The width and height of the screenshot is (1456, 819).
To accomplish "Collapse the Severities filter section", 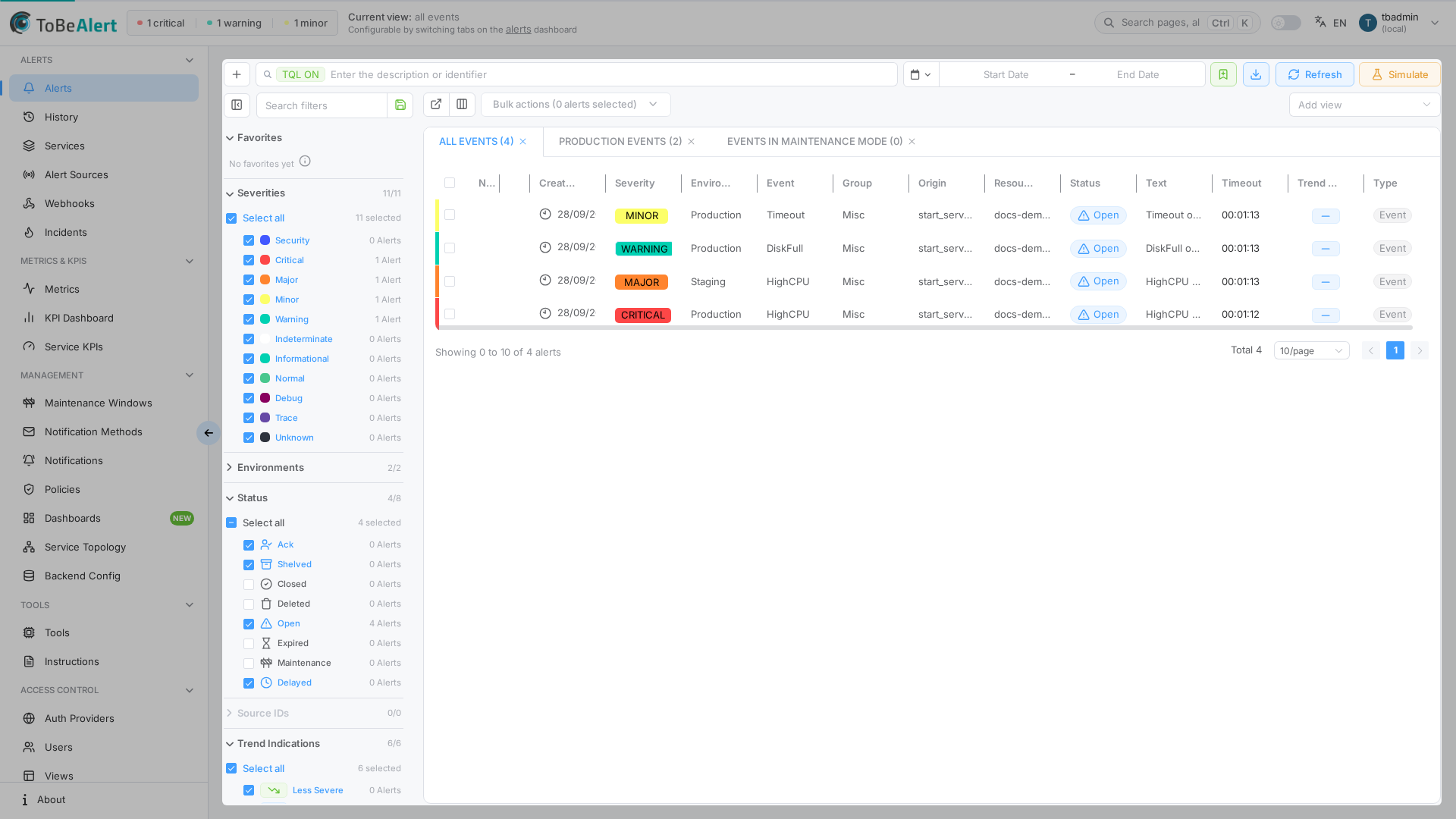I will pos(313,193).
